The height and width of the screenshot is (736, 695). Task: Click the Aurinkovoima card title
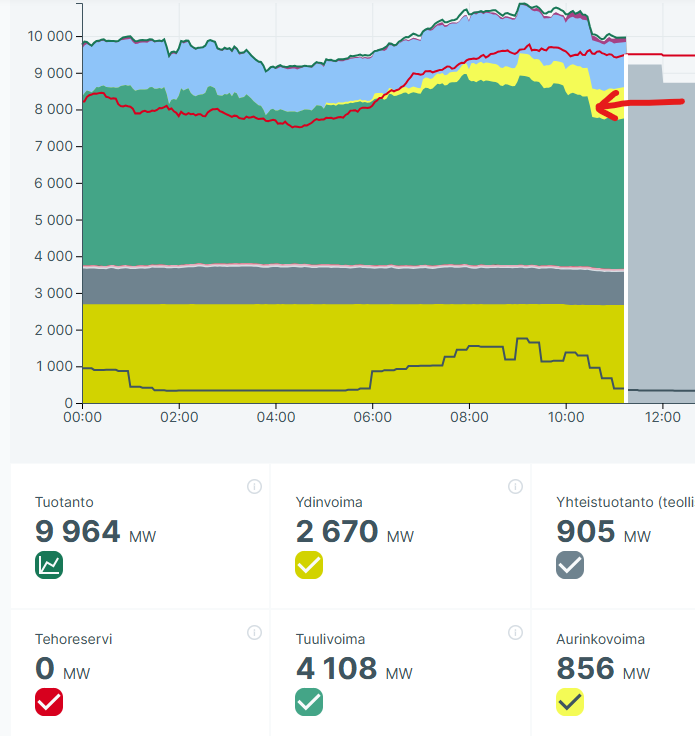tap(600, 639)
